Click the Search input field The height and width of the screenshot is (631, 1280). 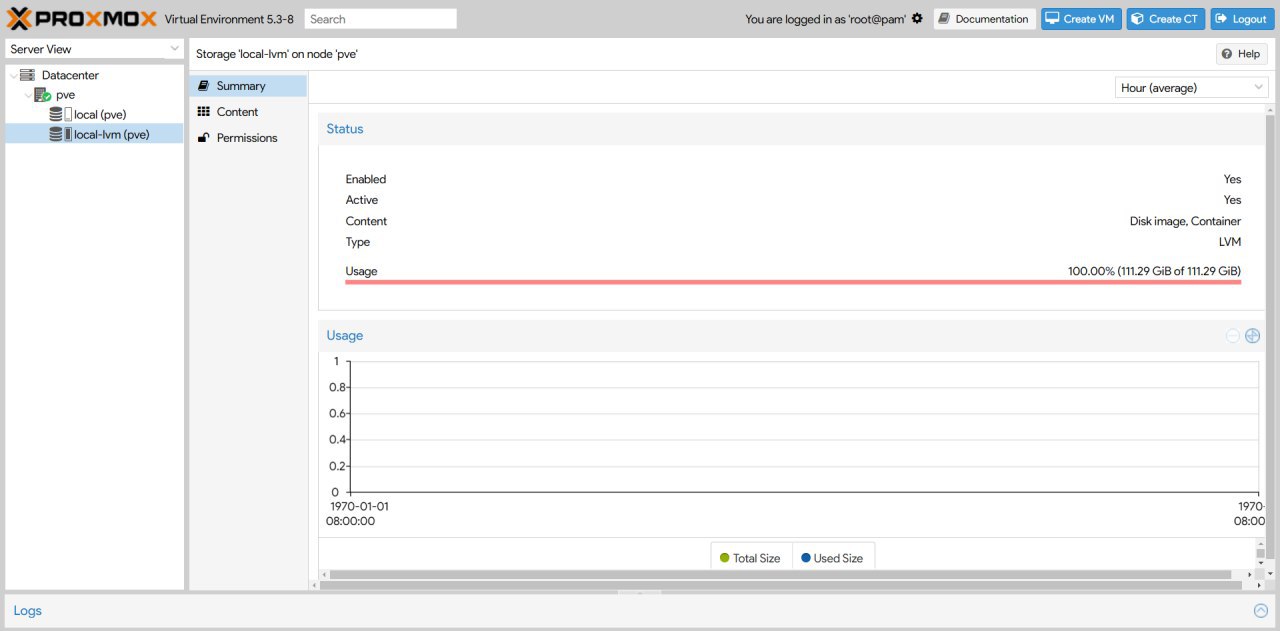point(380,19)
